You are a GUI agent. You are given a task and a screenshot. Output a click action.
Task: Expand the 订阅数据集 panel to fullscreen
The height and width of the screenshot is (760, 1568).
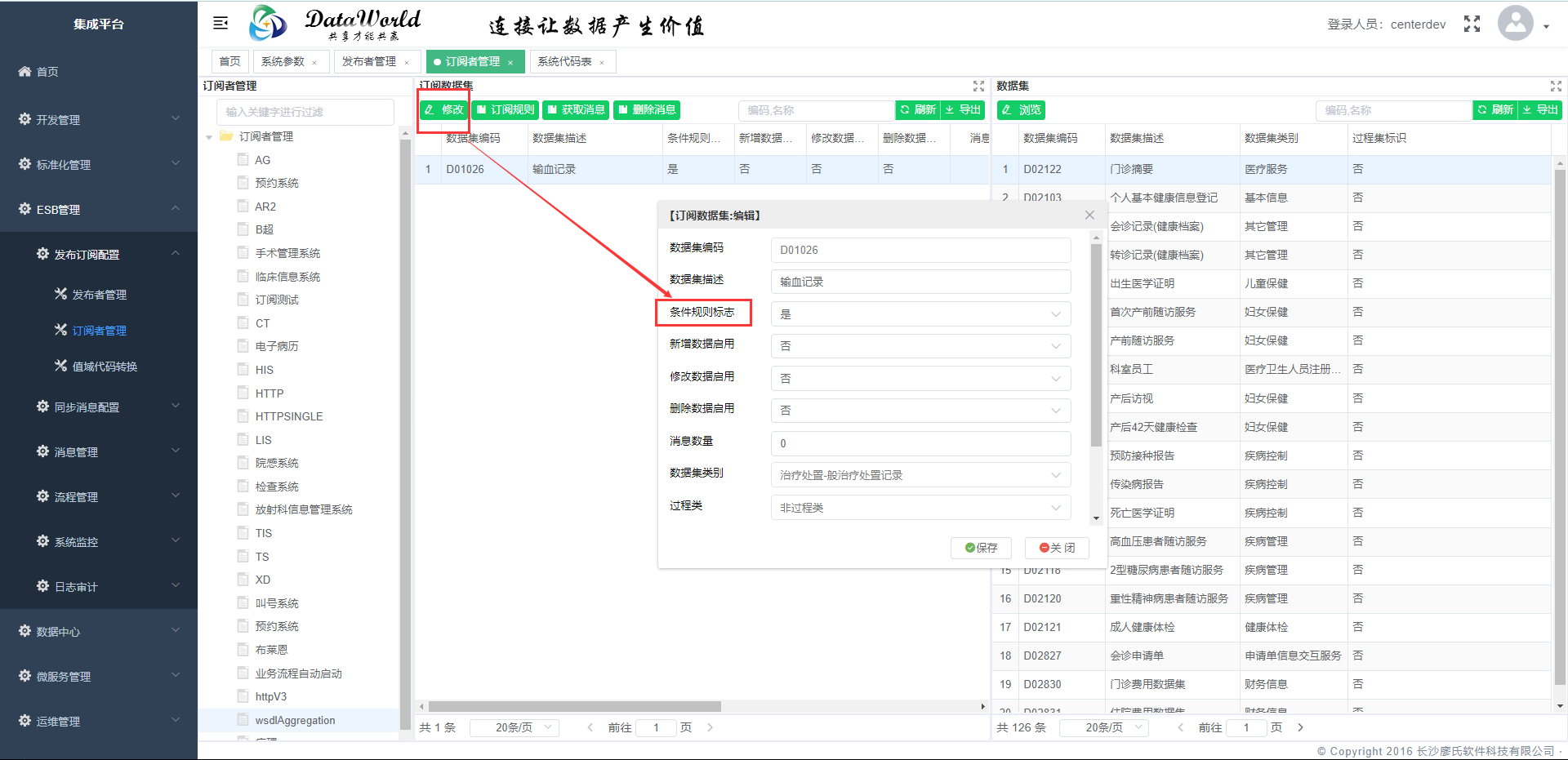coord(978,86)
